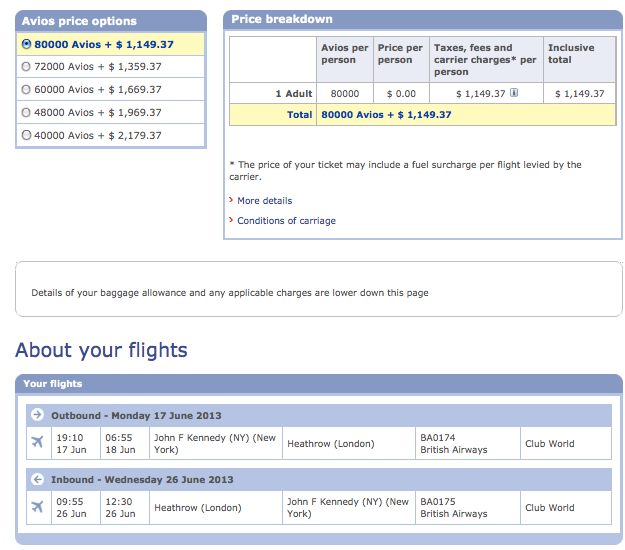The image size is (625, 550).
Task: Choose the 60000 Avios + $1,669.37 option
Action: (x=26, y=90)
